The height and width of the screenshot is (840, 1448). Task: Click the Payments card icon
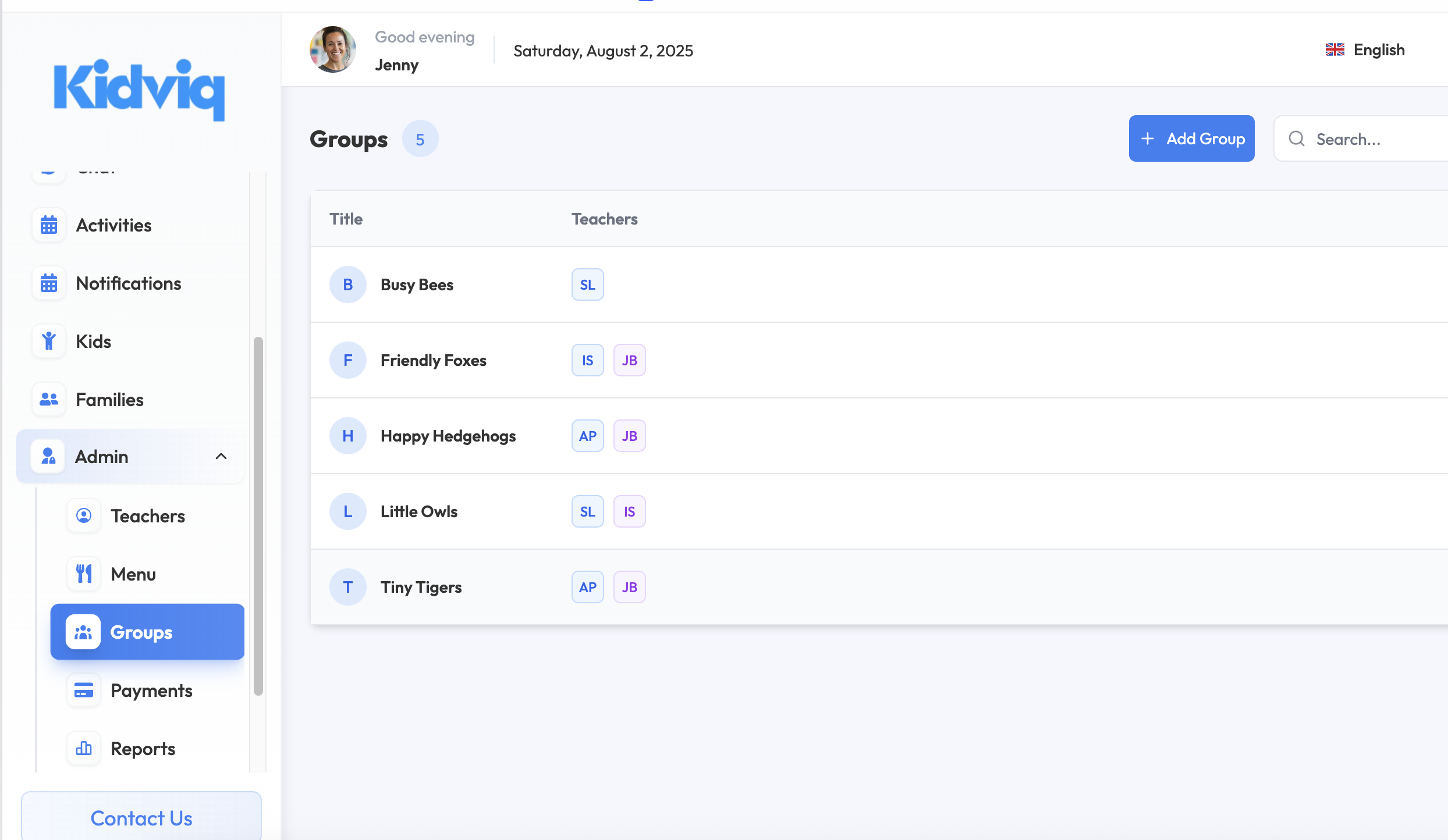tap(84, 690)
